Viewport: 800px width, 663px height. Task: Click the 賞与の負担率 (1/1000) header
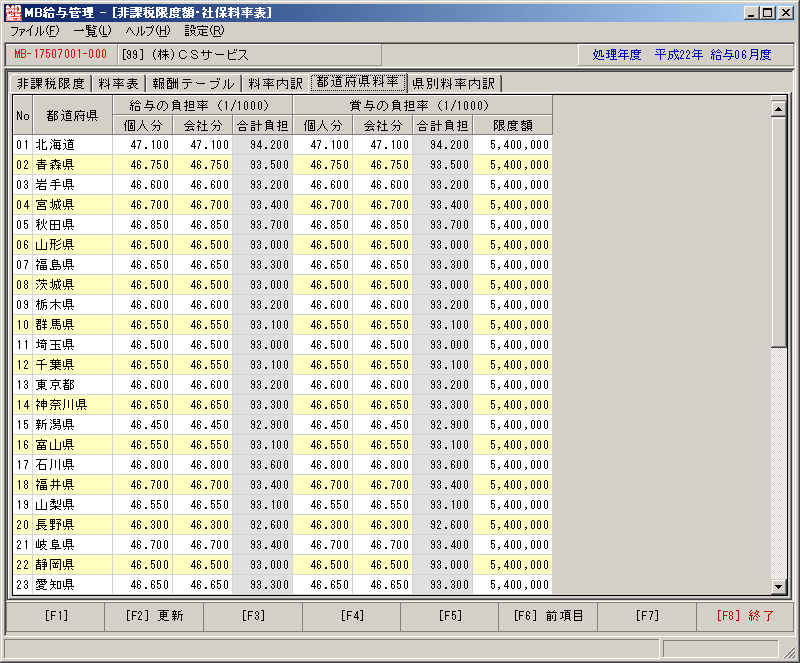(x=422, y=106)
